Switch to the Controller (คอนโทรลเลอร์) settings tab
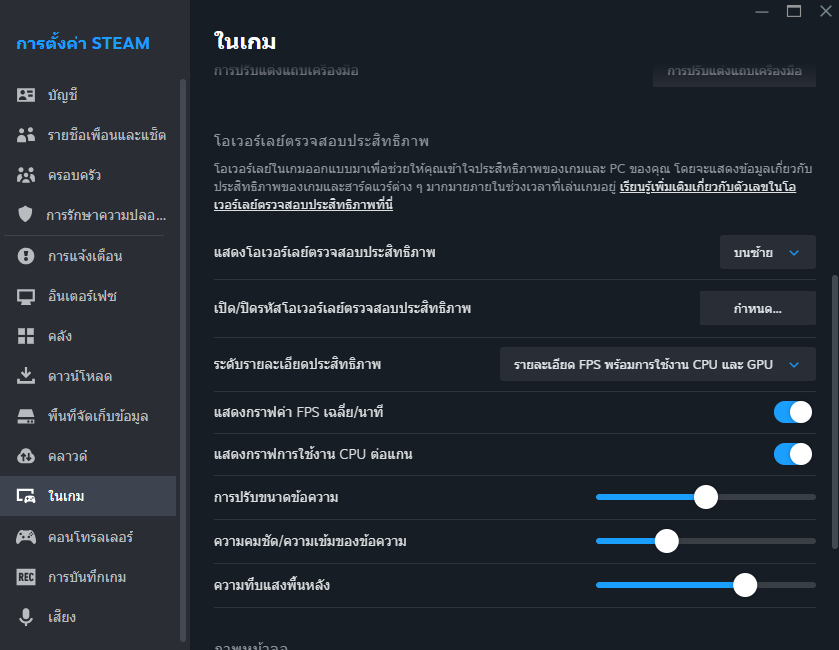The width and height of the screenshot is (839, 650). (90, 537)
